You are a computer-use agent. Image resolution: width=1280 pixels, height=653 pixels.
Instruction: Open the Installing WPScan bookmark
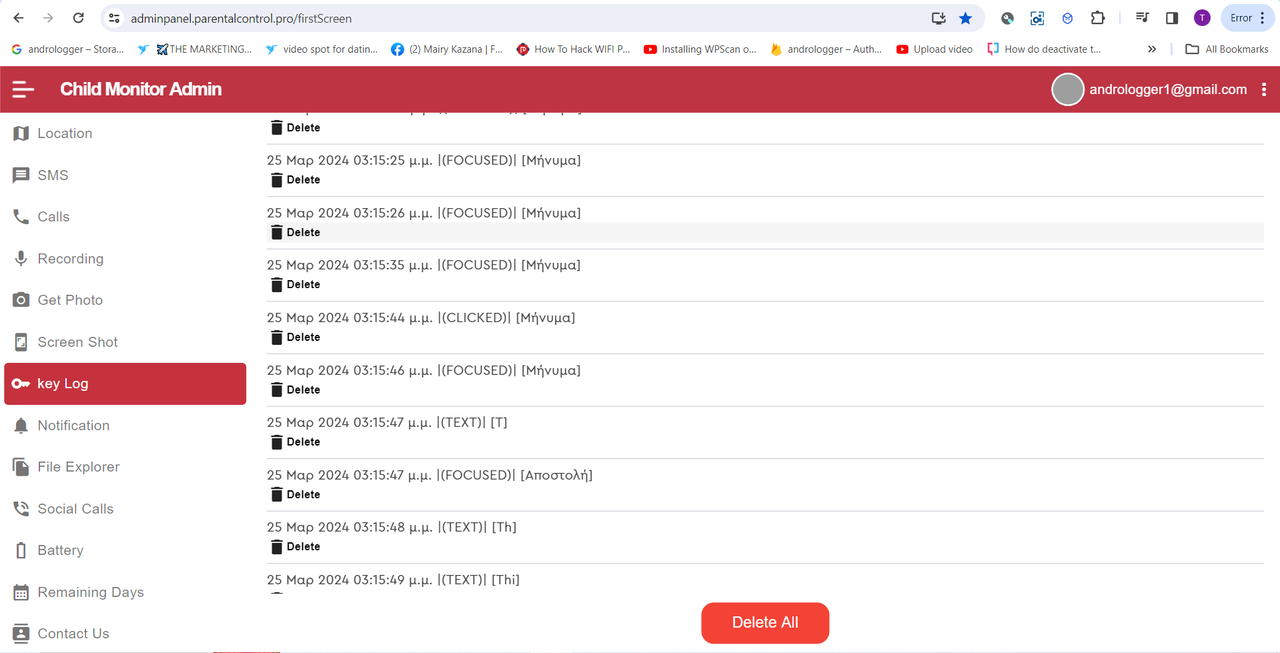pos(701,49)
